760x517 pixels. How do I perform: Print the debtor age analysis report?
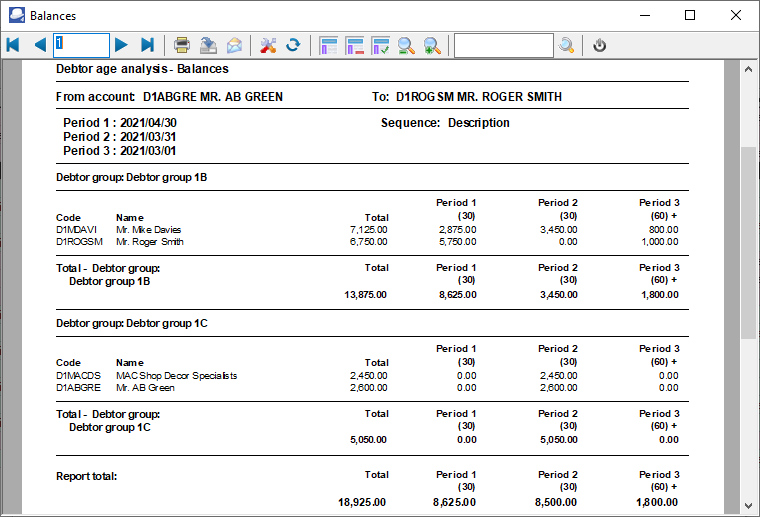click(182, 45)
